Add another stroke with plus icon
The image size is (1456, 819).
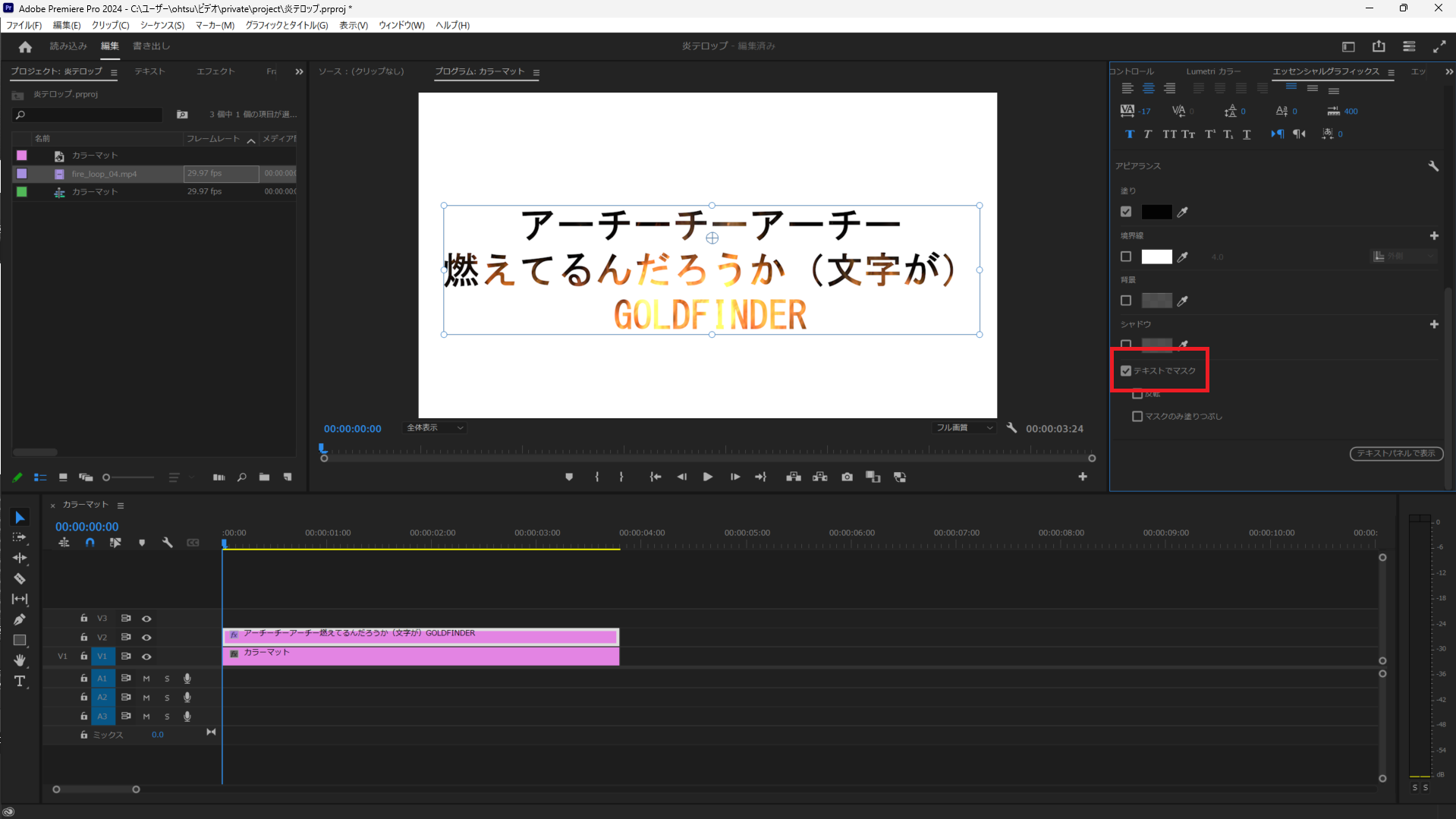click(1434, 236)
